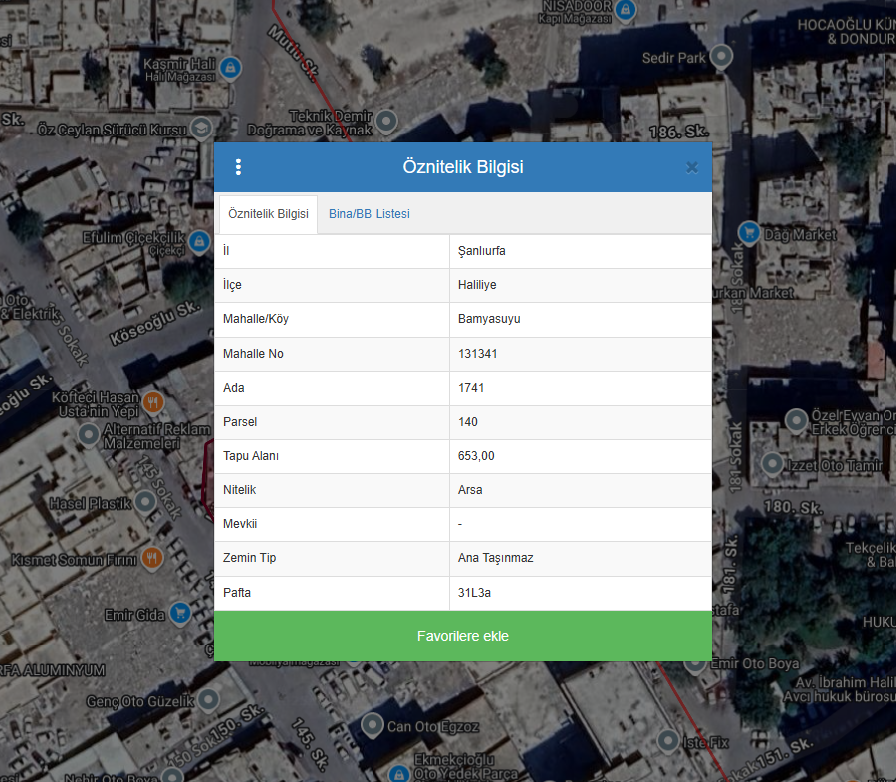
Task: Click the Genç Oto Güzelik marker
Action: pos(208,700)
